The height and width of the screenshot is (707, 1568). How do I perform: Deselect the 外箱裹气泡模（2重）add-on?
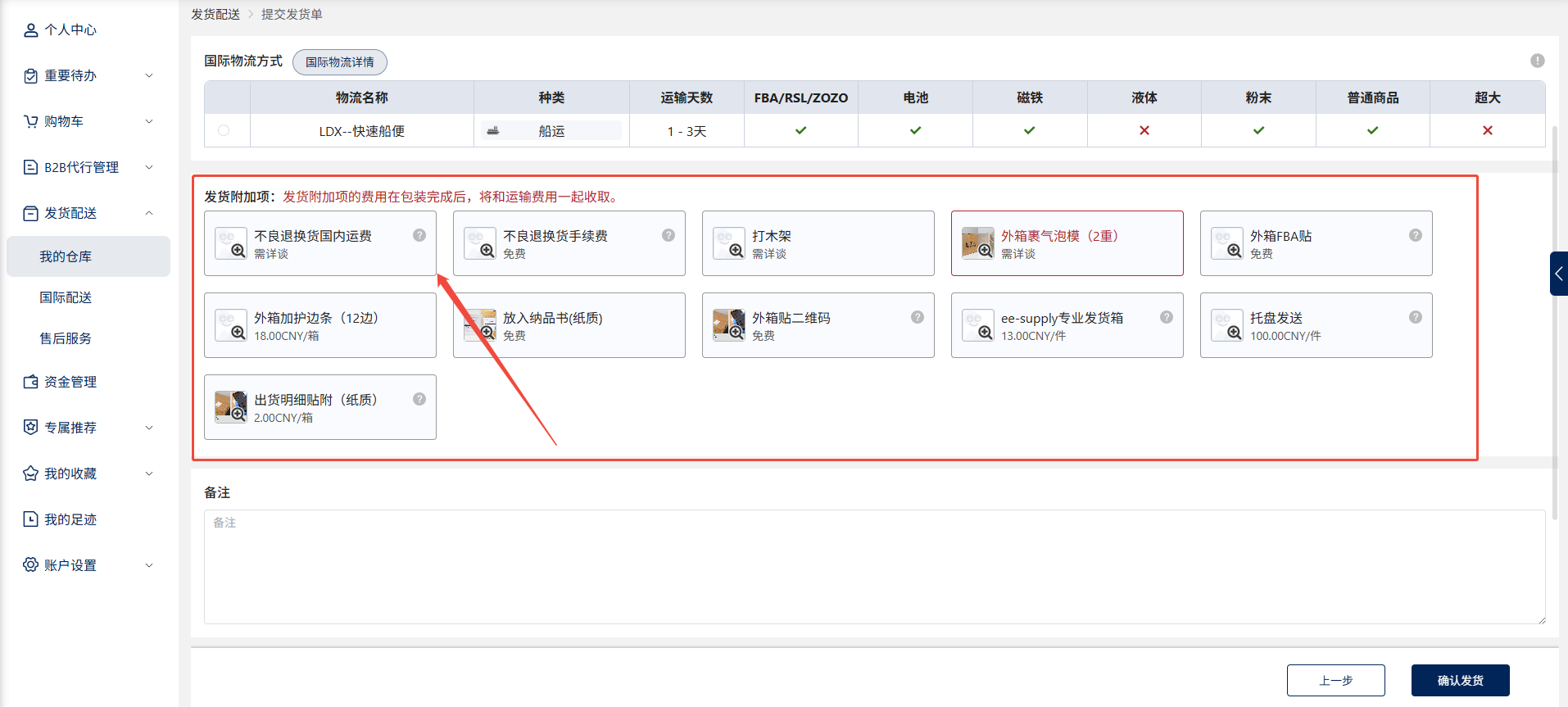coord(1067,243)
